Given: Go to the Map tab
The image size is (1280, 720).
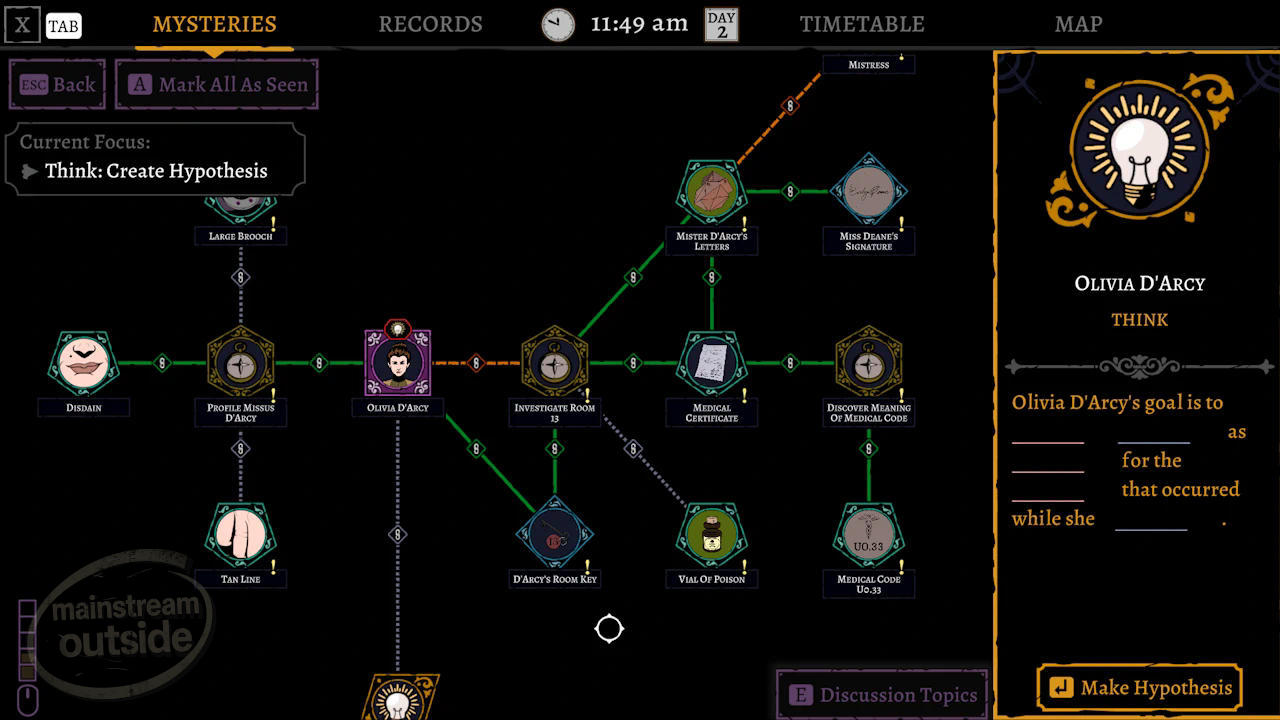Looking at the screenshot, I should click(1078, 24).
